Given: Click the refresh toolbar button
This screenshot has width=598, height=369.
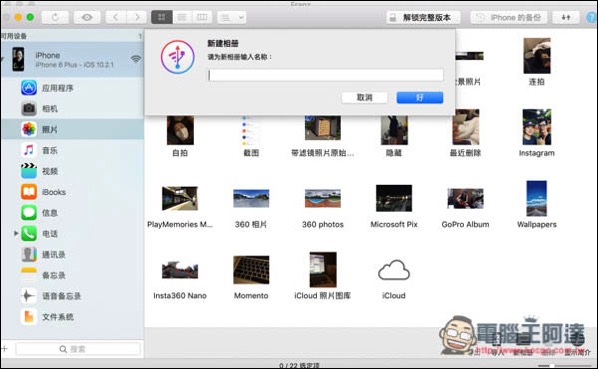Looking at the screenshot, I should tap(55, 17).
